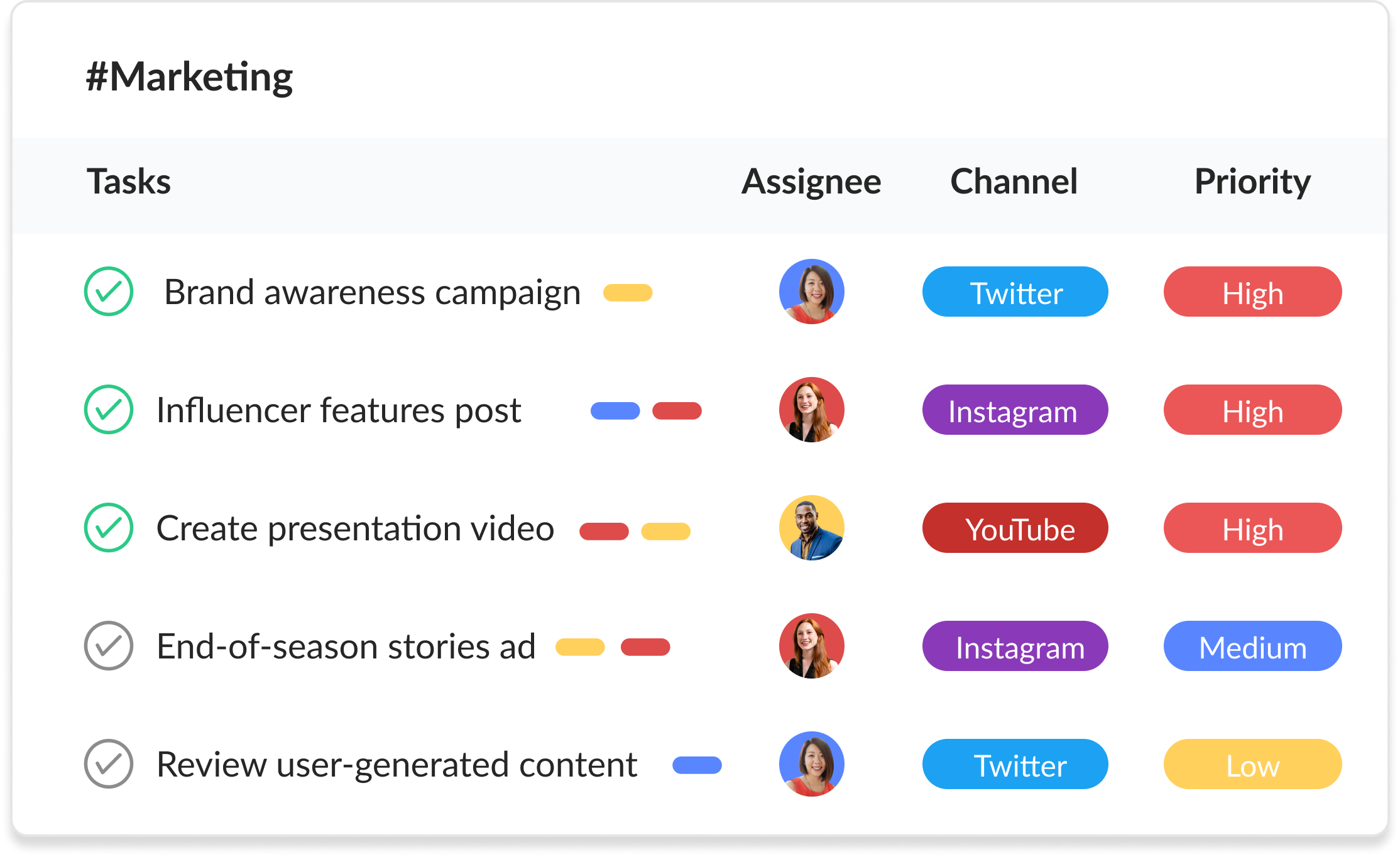1400x857 pixels.
Task: Select the Twitter channel tag on Brand awareness campaign
Action: coord(1014,292)
